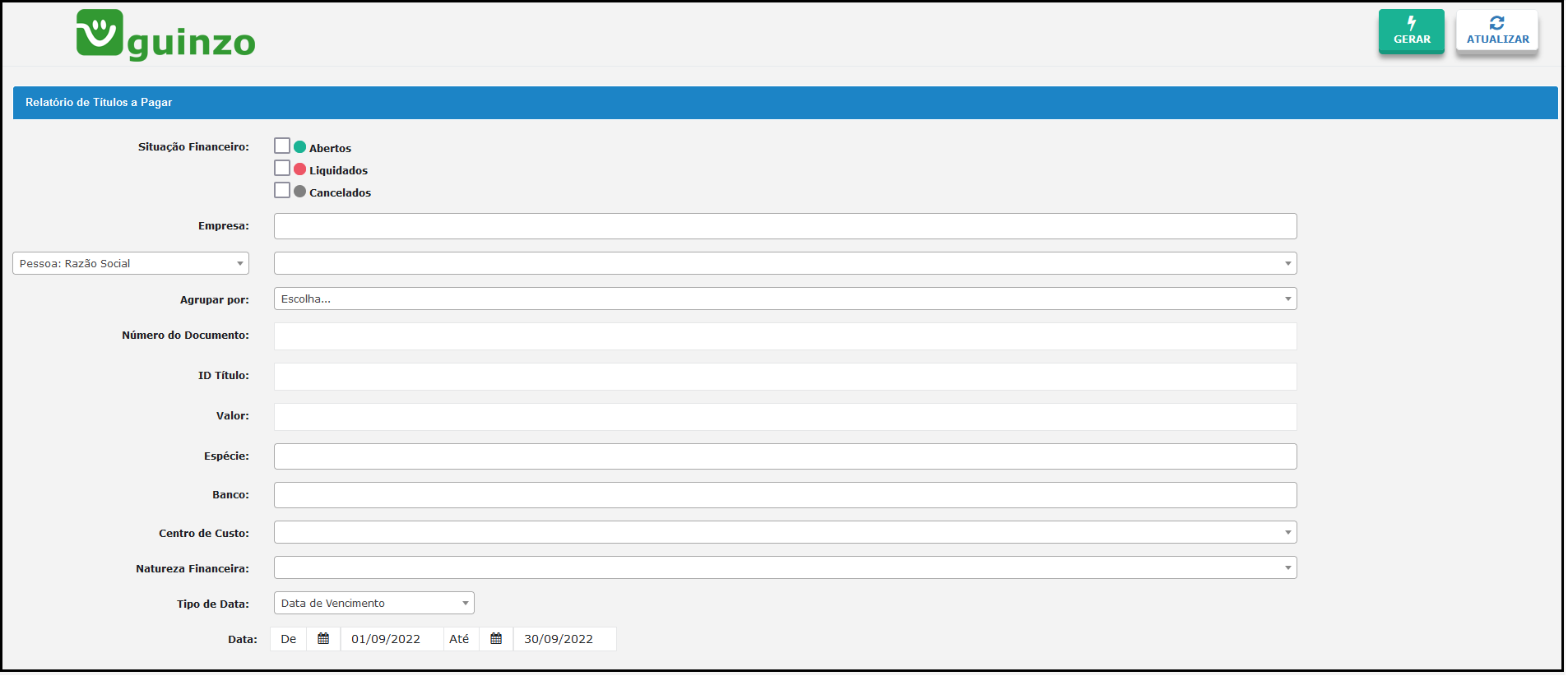Click the start date field 01/09/2022
The image size is (1568, 676).
[x=392, y=639]
